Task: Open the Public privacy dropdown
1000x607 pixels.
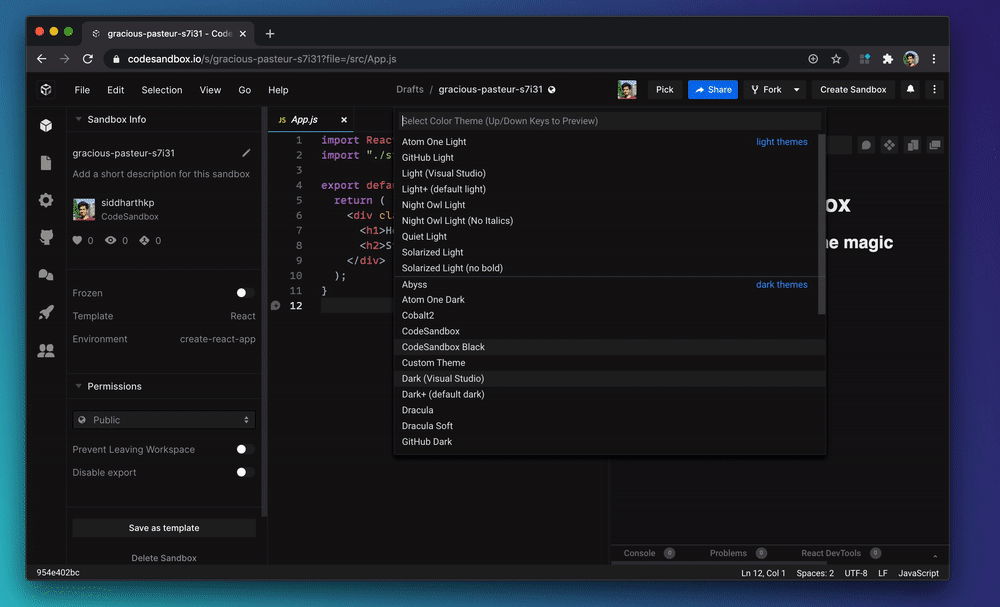Action: click(x=164, y=420)
